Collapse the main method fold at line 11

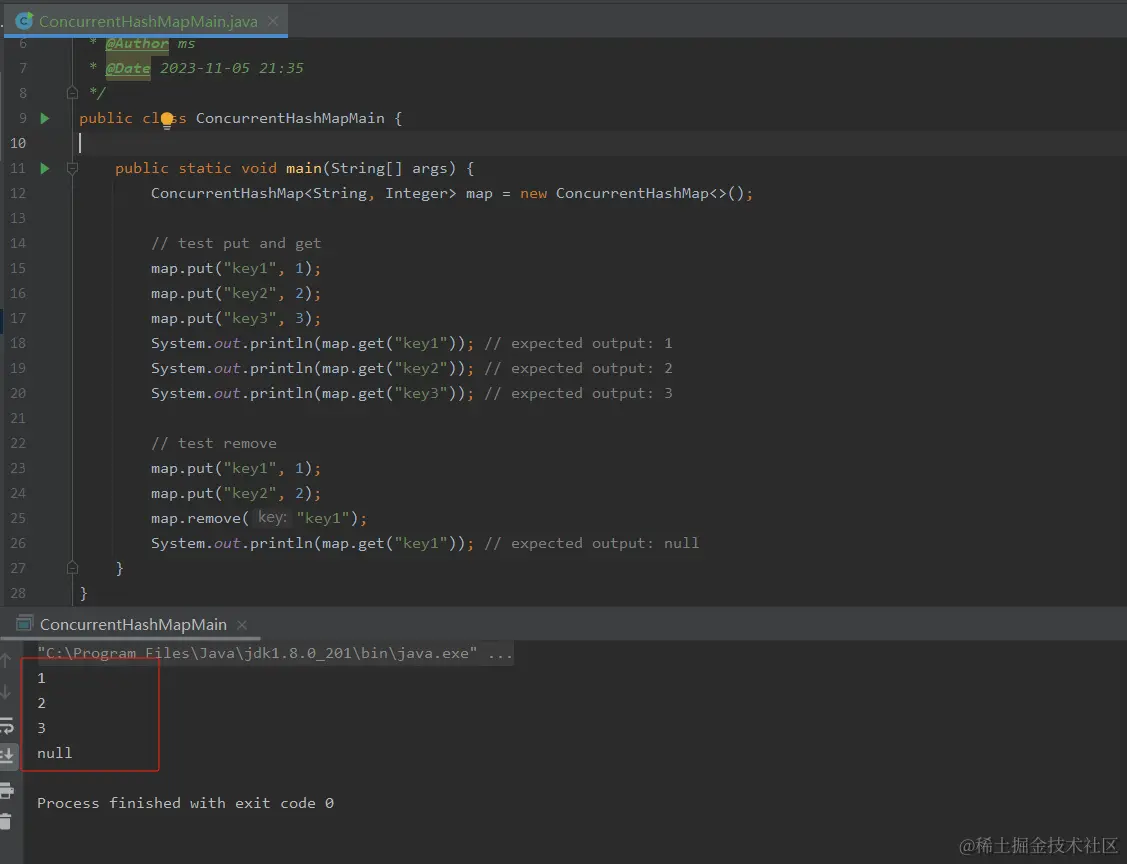[72, 168]
